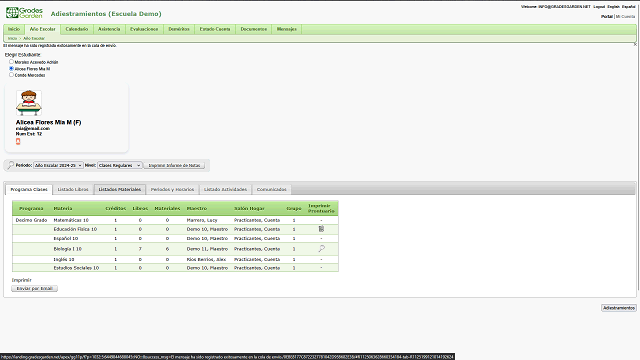The image size is (640, 360).
Task: Switch to the Listado Actividades tab
Action: click(x=225, y=189)
